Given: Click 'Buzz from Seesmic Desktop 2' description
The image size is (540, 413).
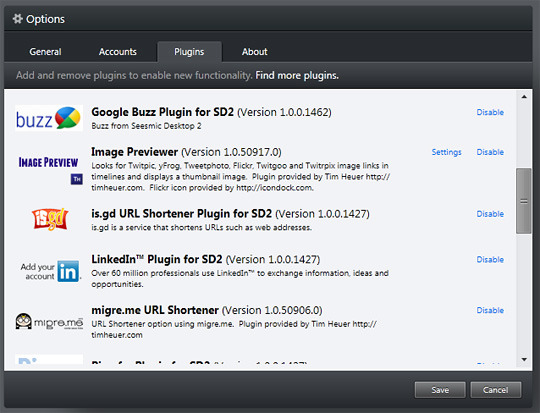Looking at the screenshot, I should pos(146,126).
